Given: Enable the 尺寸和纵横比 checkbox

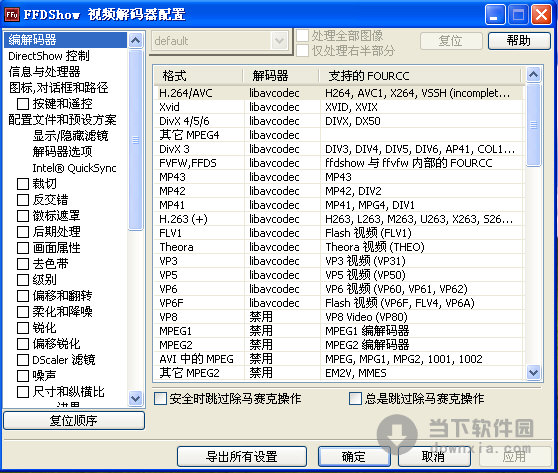Looking at the screenshot, I should coord(23,392).
